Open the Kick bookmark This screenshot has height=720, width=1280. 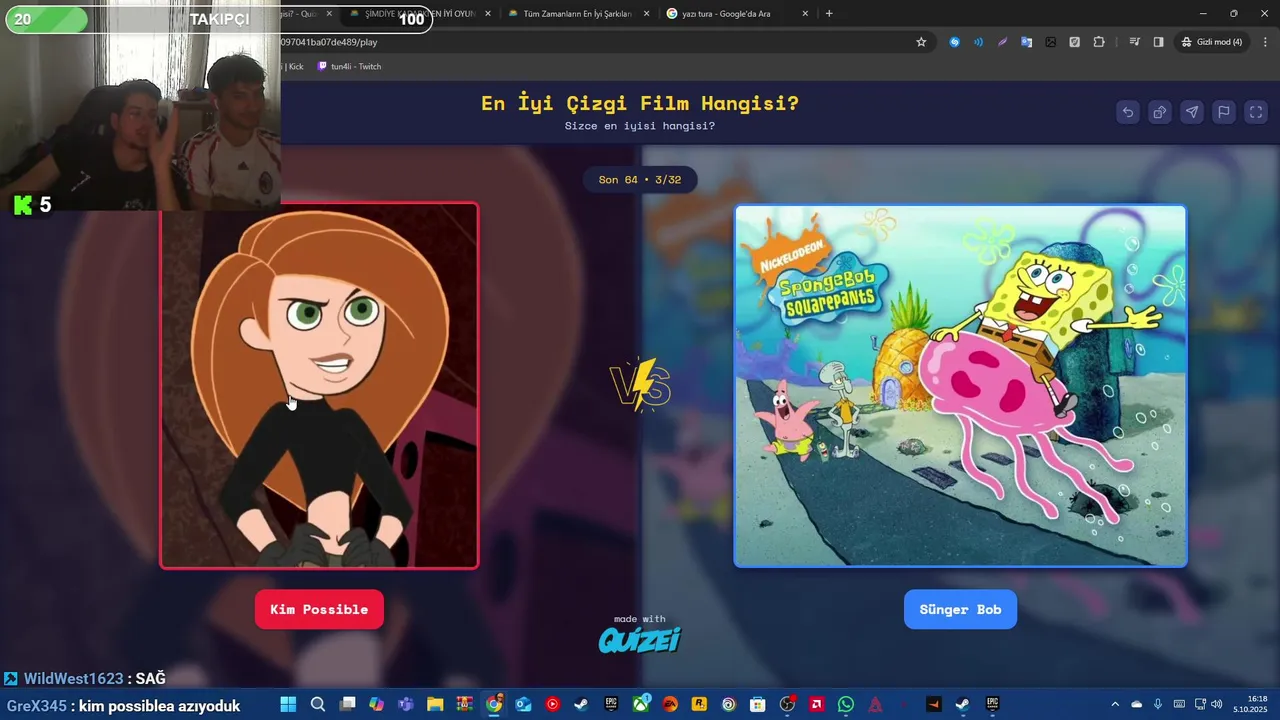[294, 66]
